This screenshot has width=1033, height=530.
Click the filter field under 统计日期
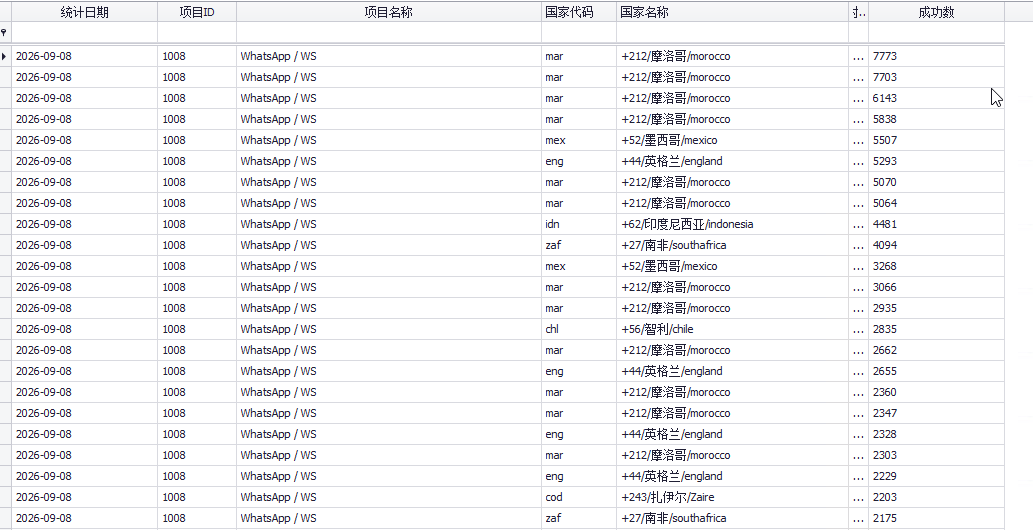(x=84, y=32)
